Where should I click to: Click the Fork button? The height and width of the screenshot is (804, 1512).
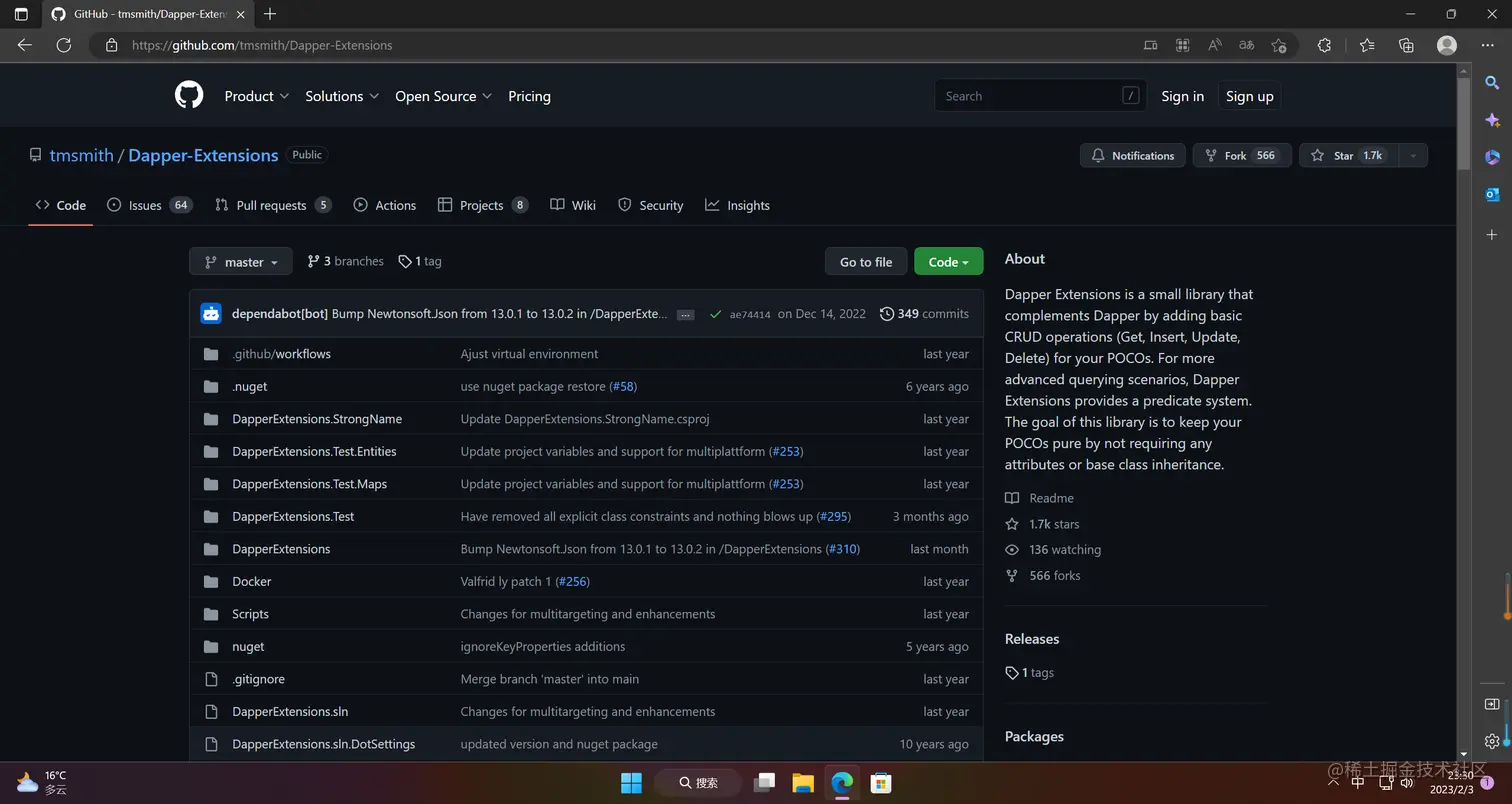1242,155
